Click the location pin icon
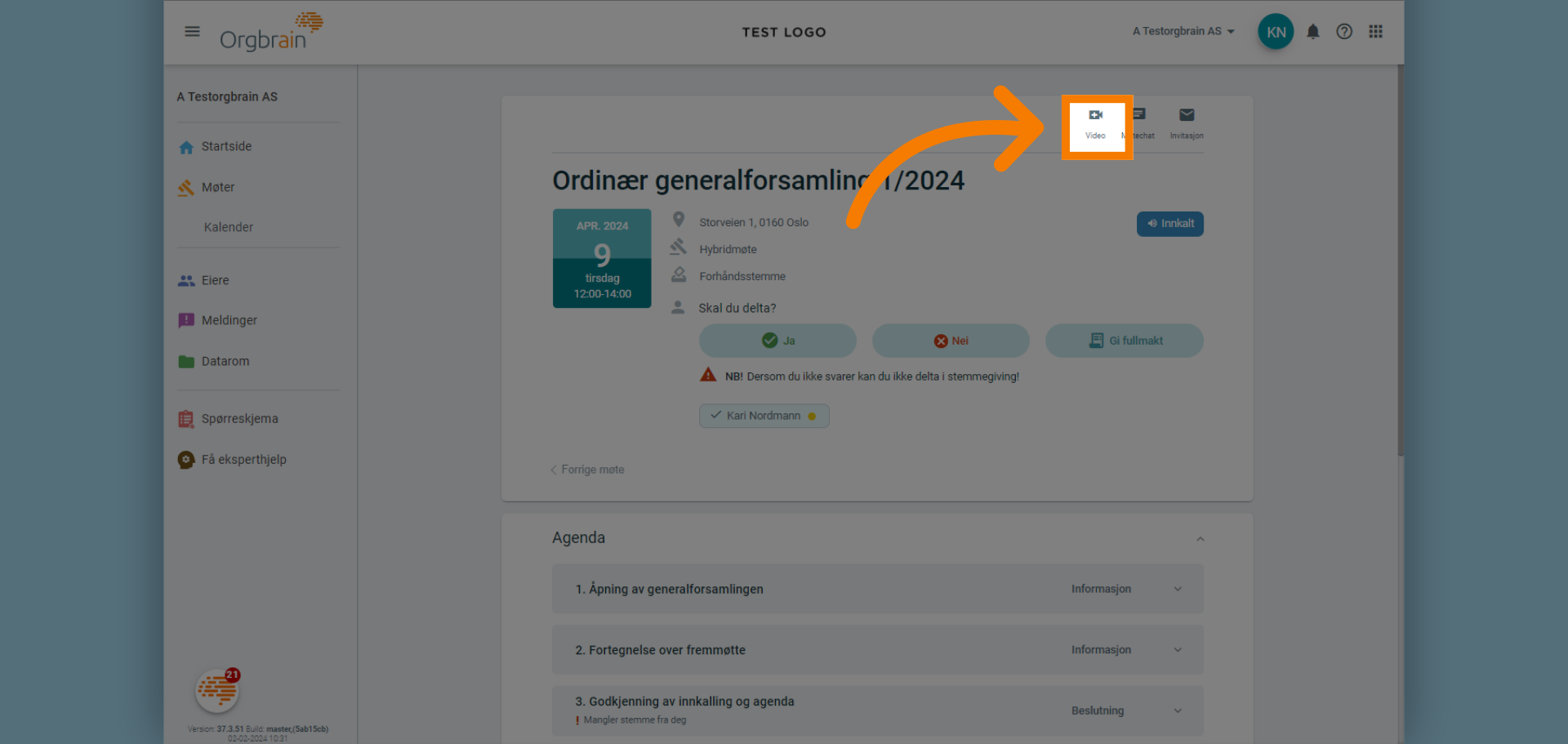The width and height of the screenshot is (1568, 744). [x=679, y=220]
